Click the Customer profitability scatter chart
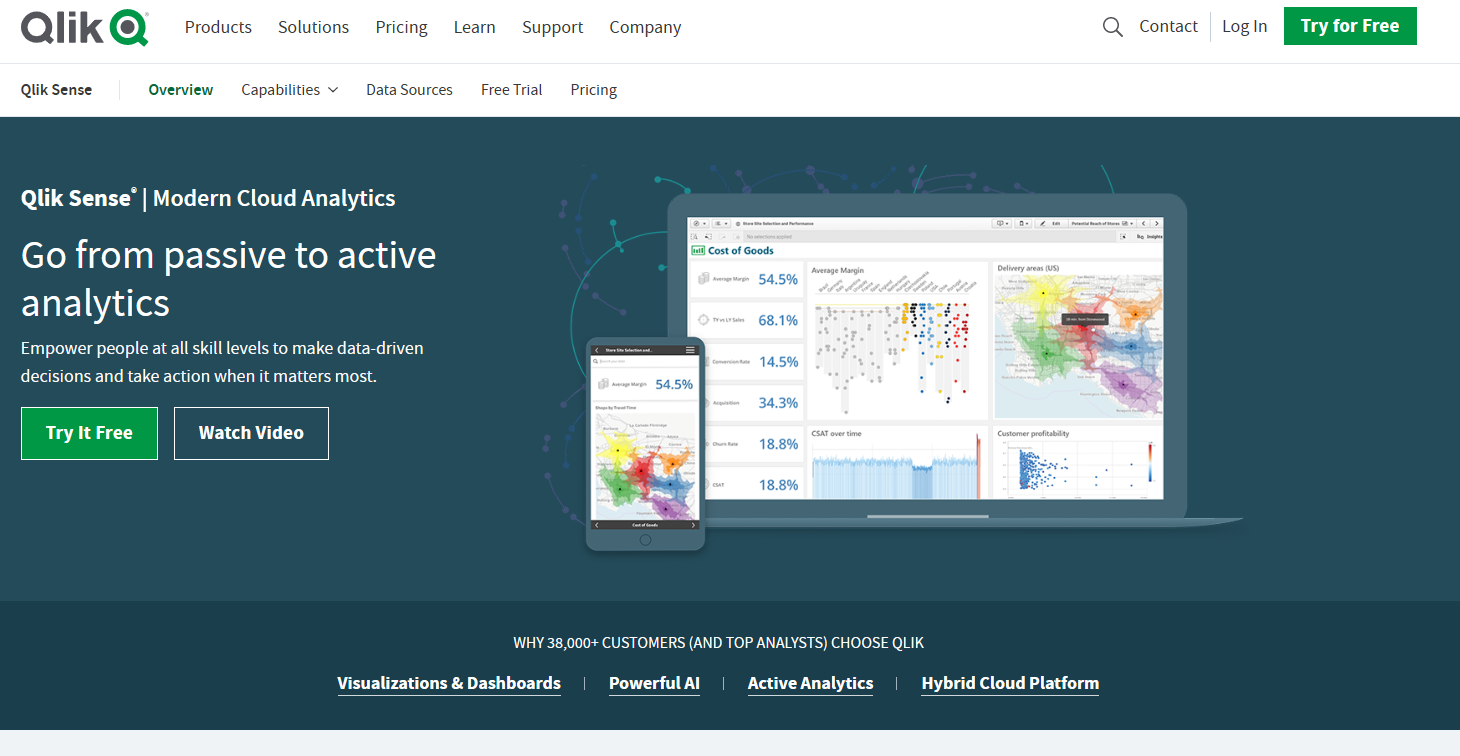1460x756 pixels. [1079, 462]
